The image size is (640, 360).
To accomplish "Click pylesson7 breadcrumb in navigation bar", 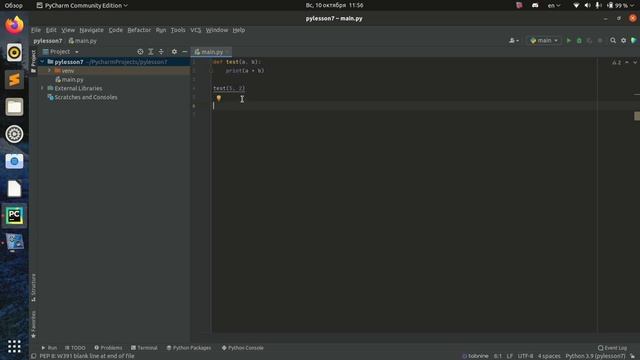I will pyautogui.click(x=48, y=41).
